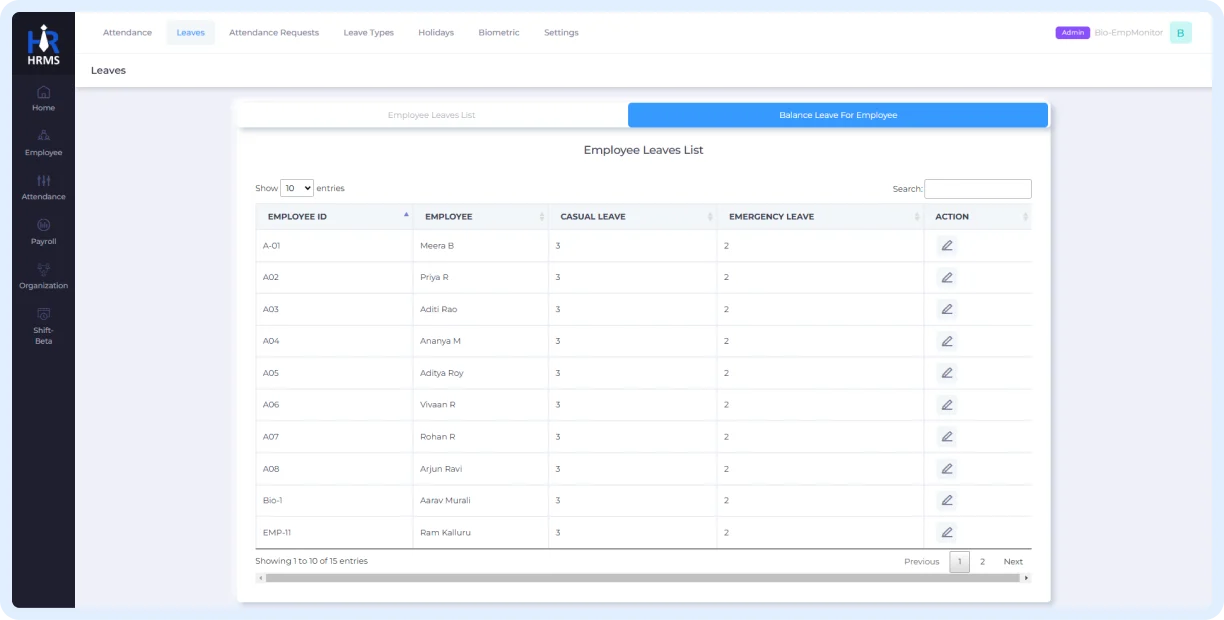
Task: Switch to Employee Leaves List tab
Action: 432,115
